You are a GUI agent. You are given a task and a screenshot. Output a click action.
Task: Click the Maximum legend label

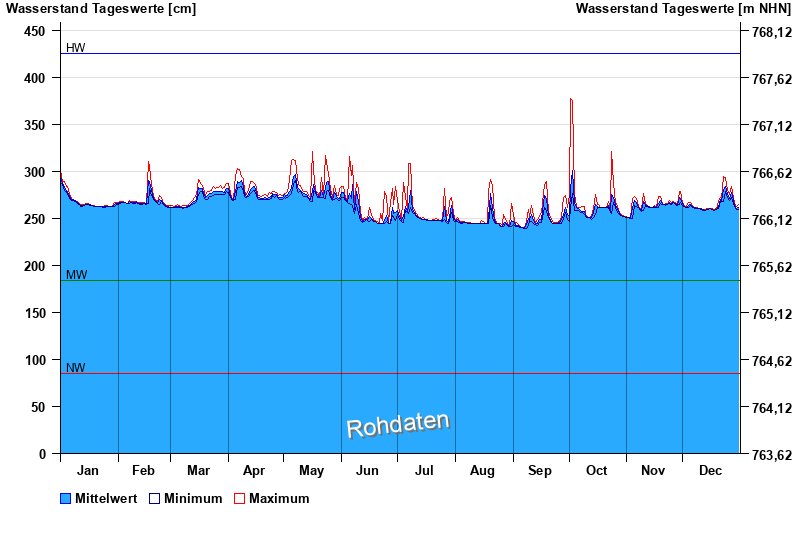pyautogui.click(x=279, y=498)
